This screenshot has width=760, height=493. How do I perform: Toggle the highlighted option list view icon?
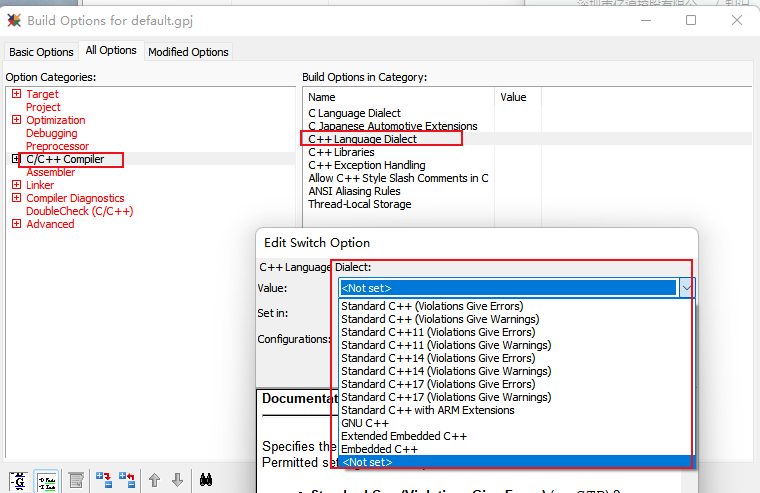point(46,480)
